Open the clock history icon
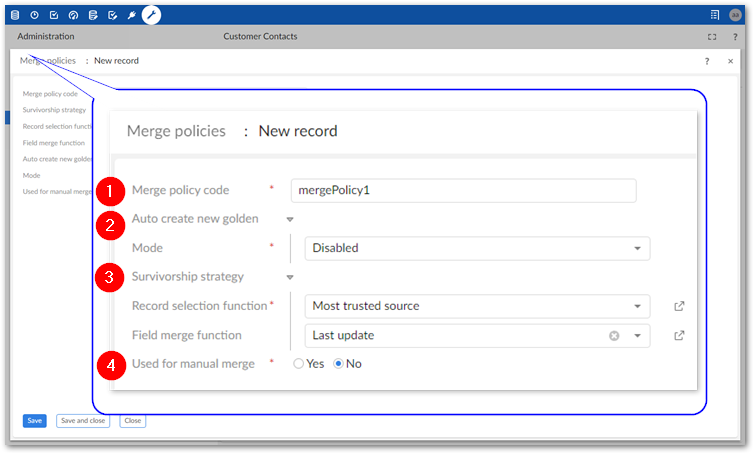This screenshot has height=454, width=754. (x=34, y=15)
